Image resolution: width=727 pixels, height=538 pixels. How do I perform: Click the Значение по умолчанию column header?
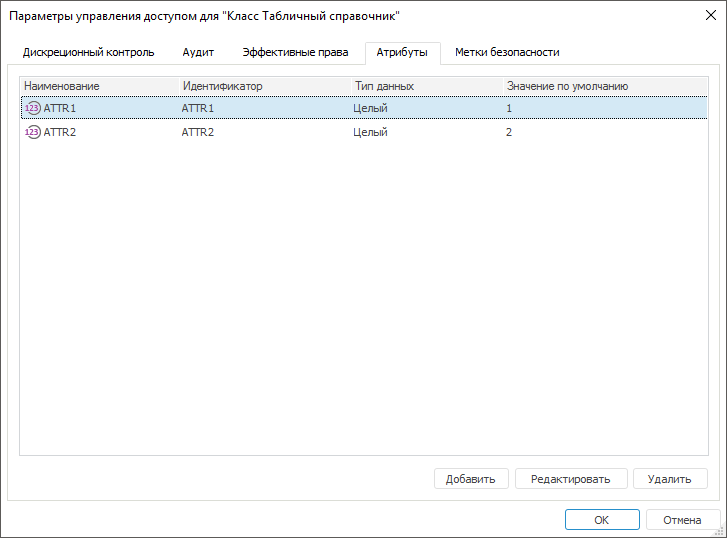[x=567, y=86]
